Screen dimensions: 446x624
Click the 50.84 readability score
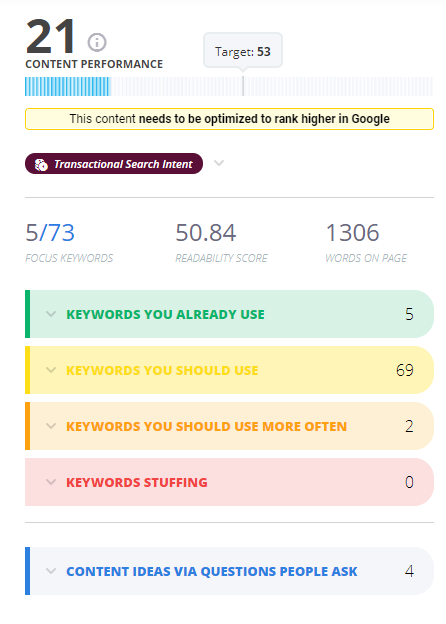(x=206, y=233)
